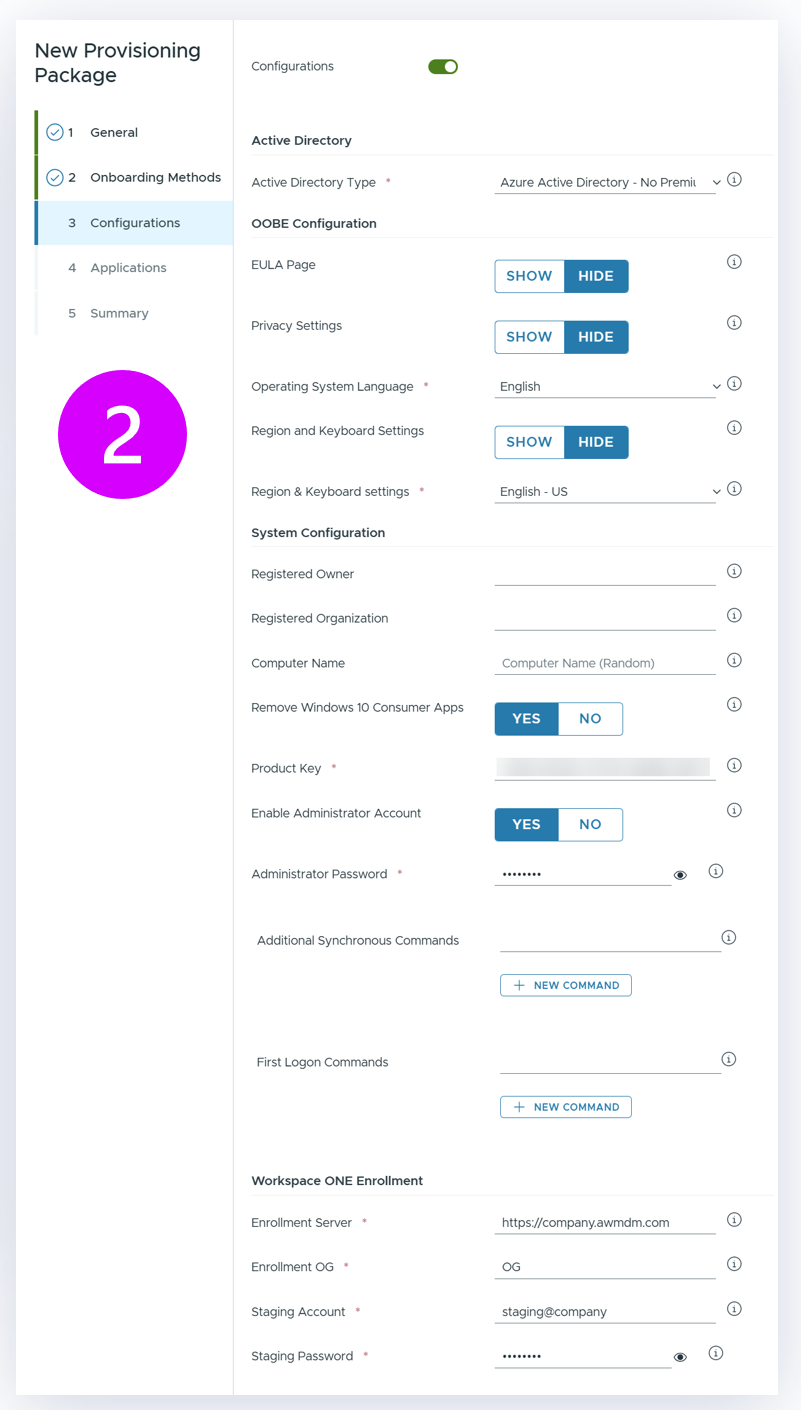Open the Region & Keyboard settings dropdown

click(x=716, y=491)
